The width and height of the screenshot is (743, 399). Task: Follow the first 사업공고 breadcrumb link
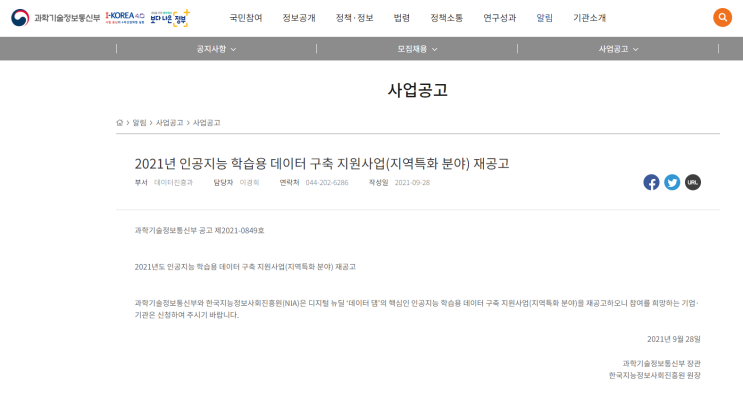(170, 123)
